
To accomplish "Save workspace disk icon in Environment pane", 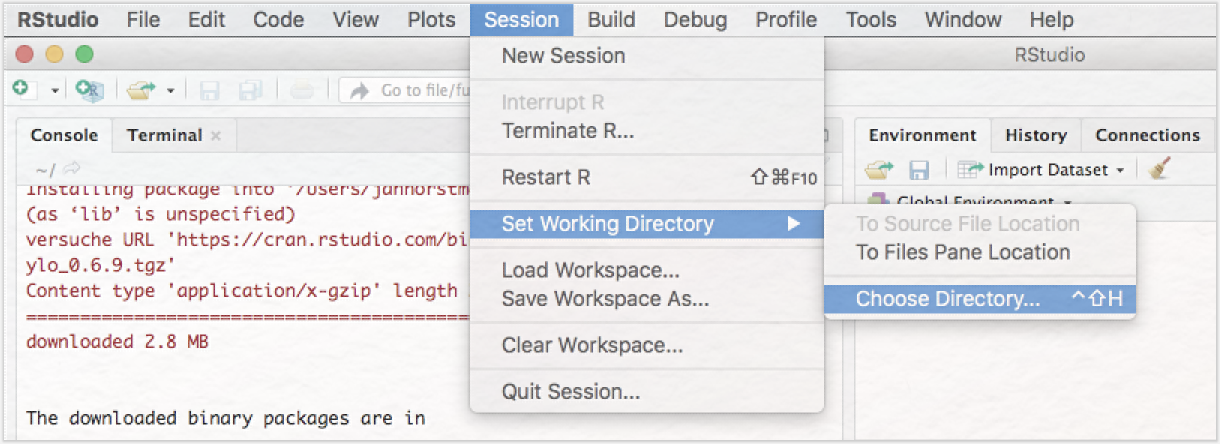I will 919,170.
